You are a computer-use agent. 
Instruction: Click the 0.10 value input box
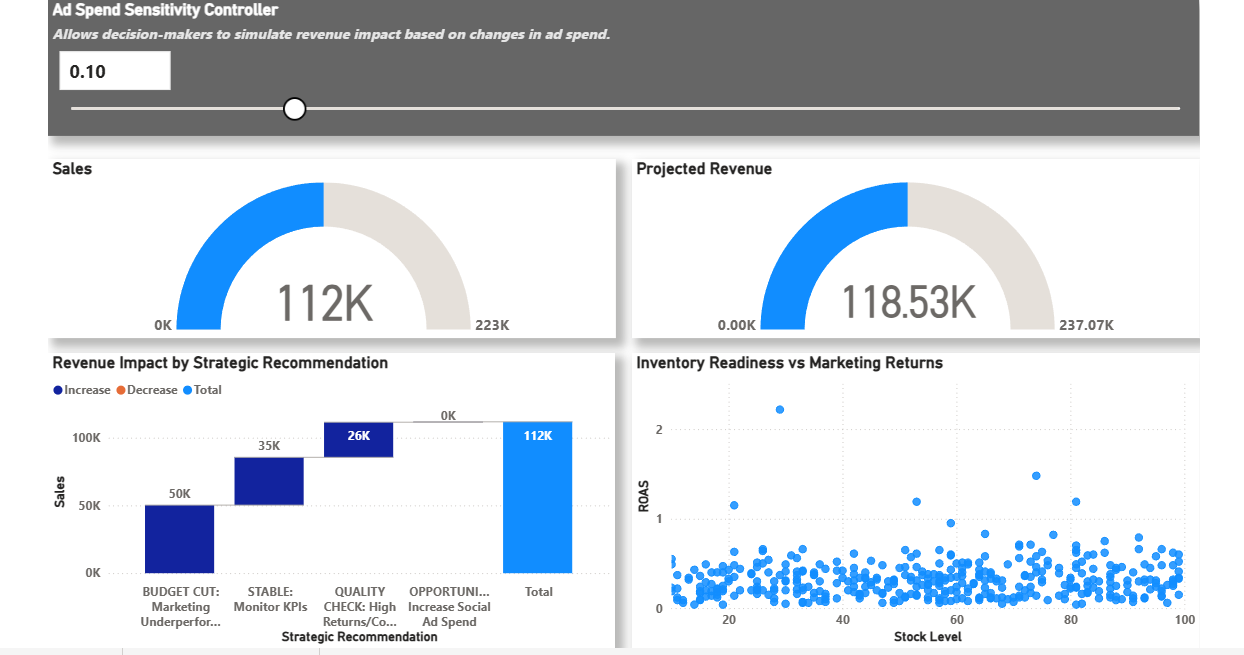pos(114,70)
